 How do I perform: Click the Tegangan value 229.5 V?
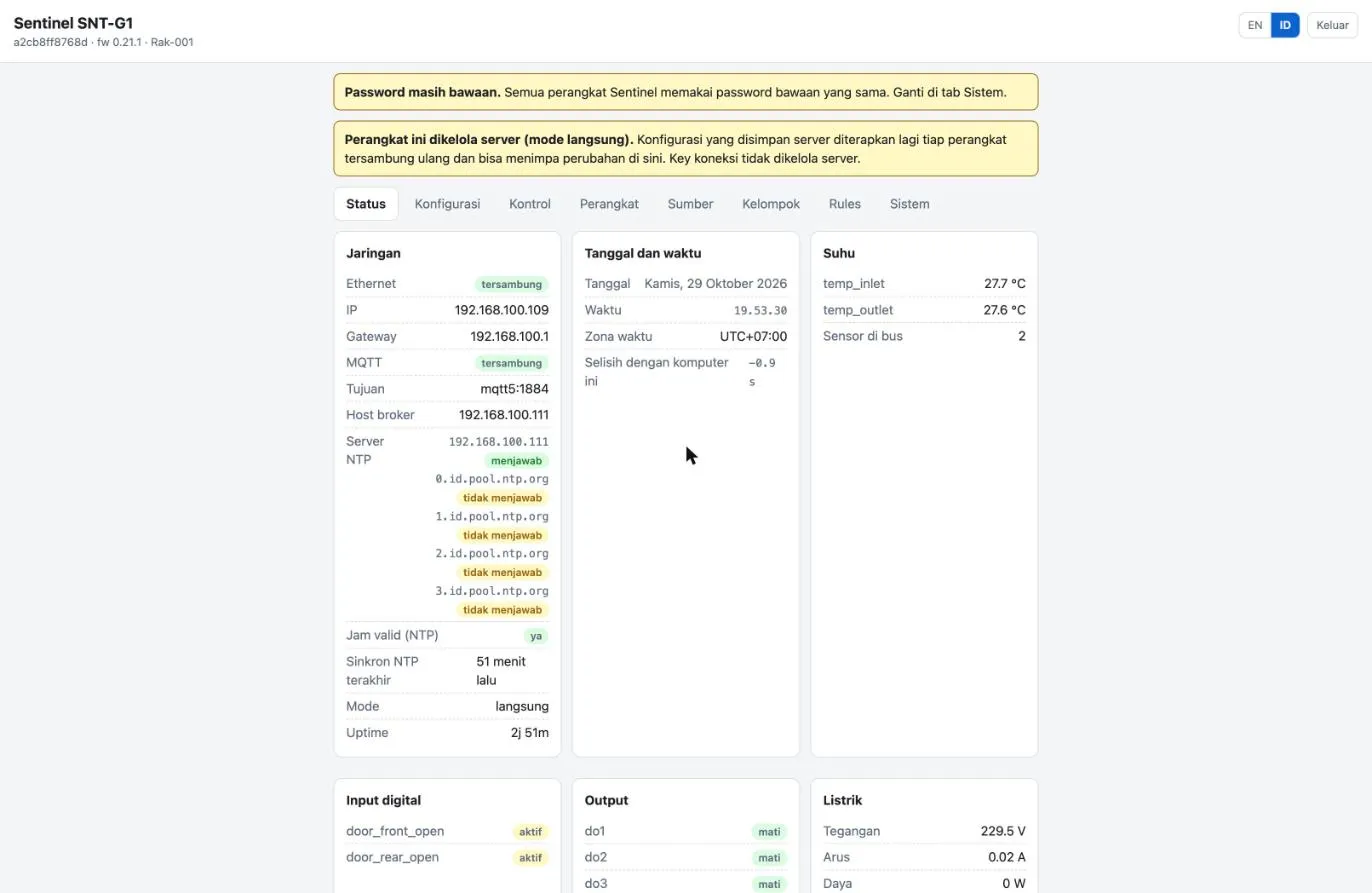coord(1003,831)
